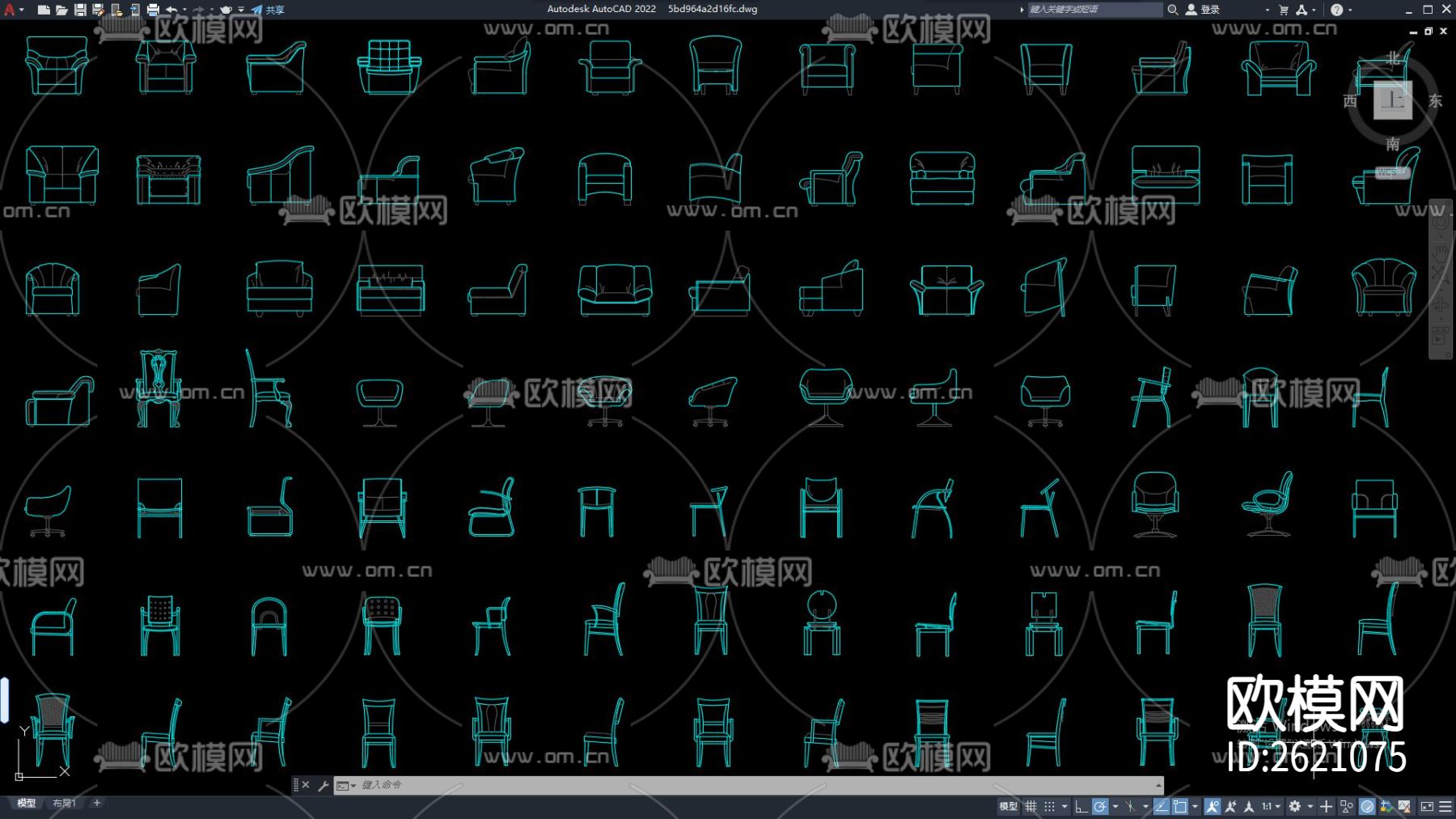The image size is (1456, 819).
Task: Open recent commands dropdown in command line
Action: tap(346, 785)
